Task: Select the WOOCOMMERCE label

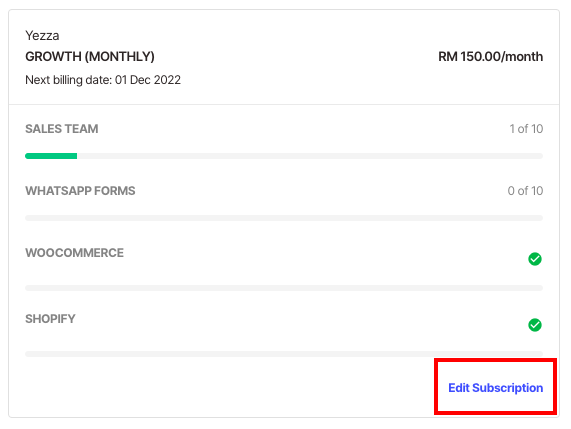Action: coord(74,253)
